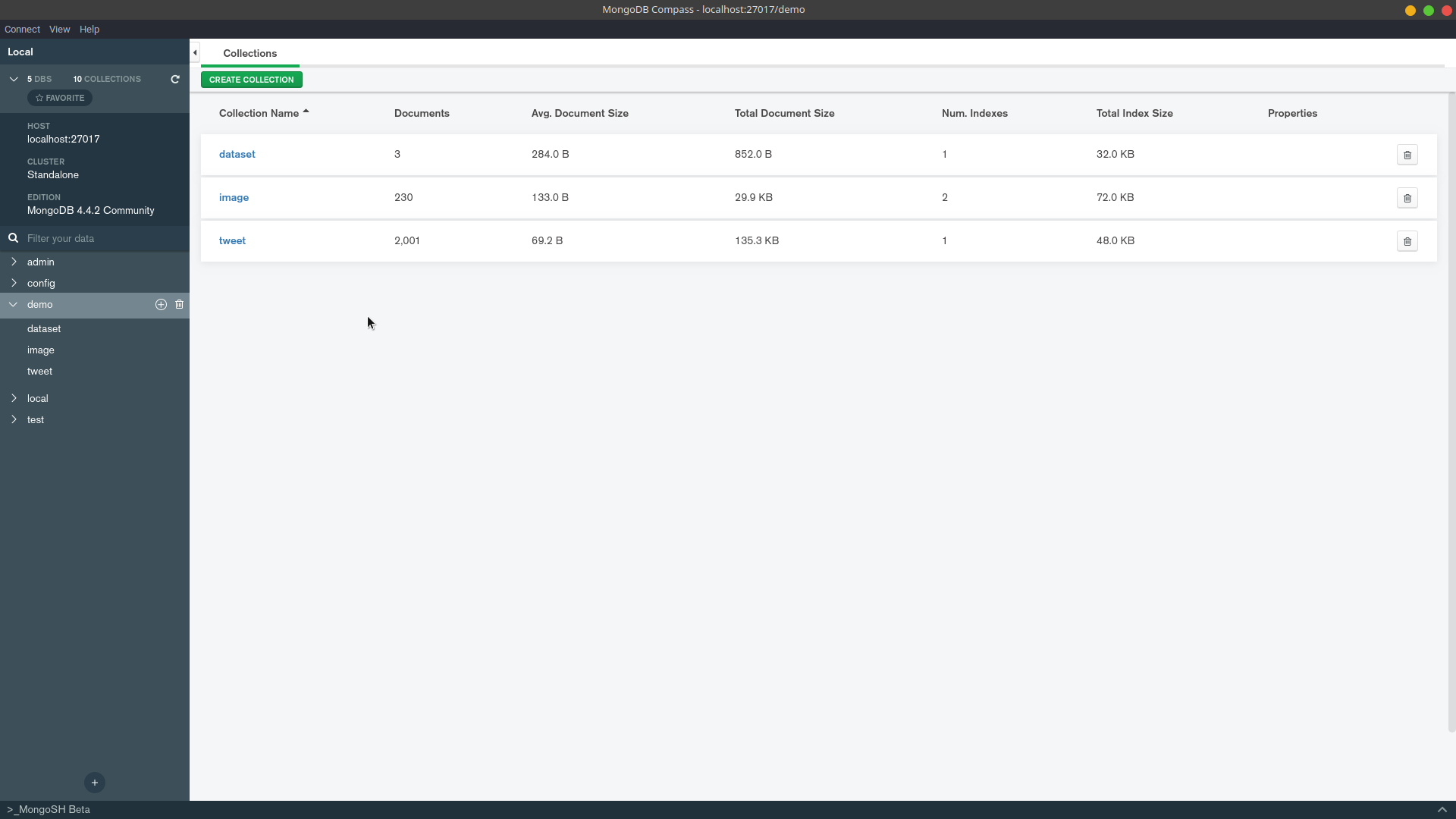Open the tweet collection link

(x=232, y=240)
